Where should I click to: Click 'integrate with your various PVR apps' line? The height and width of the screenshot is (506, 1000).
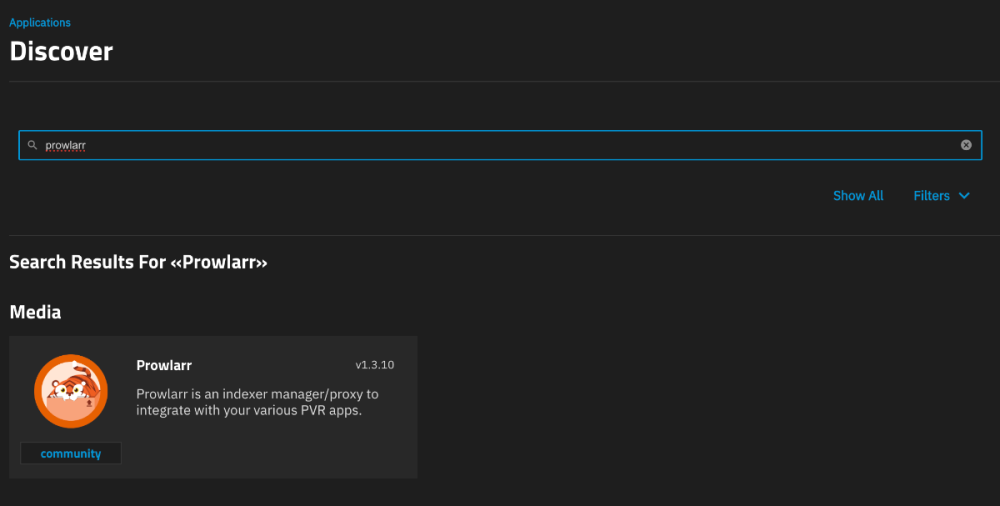coord(248,411)
